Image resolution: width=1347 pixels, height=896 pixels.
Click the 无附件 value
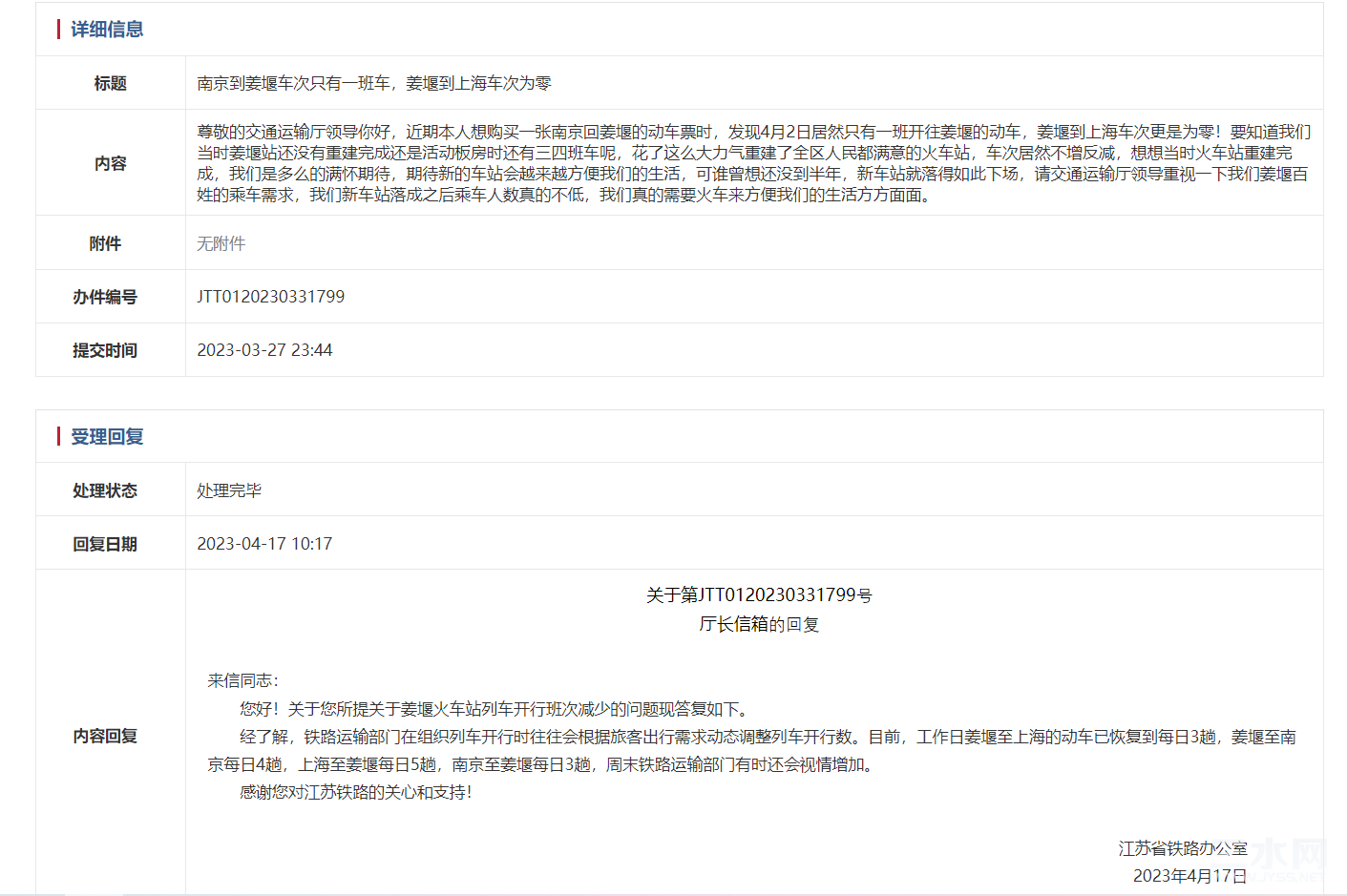point(221,243)
